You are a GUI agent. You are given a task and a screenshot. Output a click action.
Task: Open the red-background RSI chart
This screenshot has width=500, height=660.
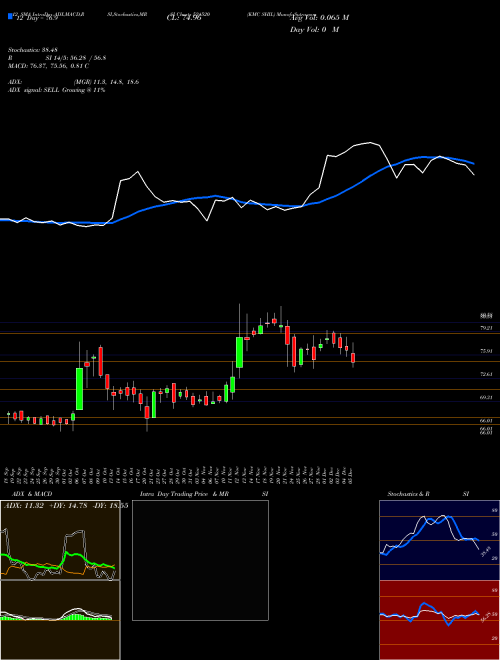coord(439,620)
